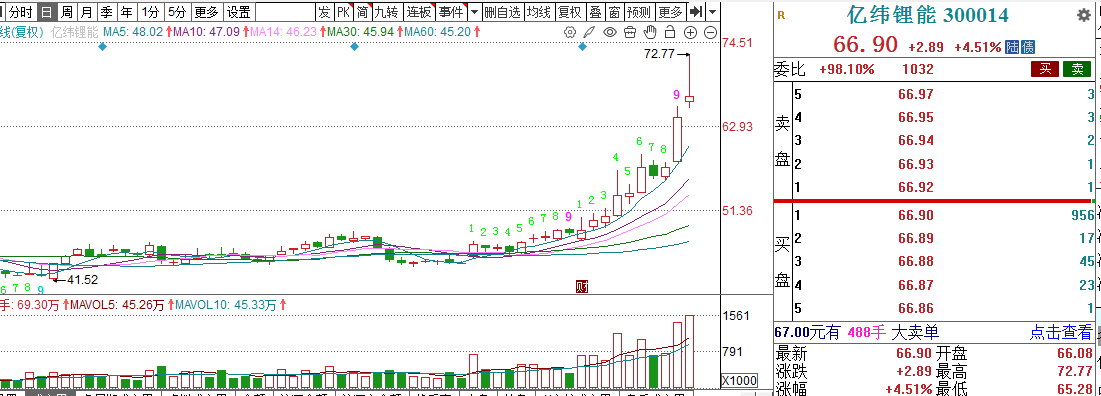
Task: Open the PK comparison button
Action: 343,12
